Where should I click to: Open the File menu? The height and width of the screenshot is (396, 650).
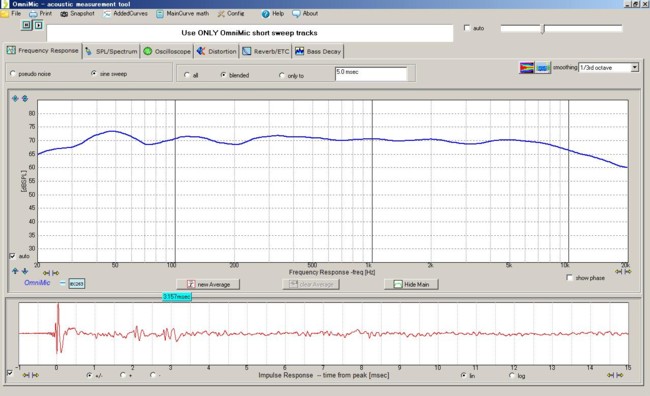coord(11,14)
